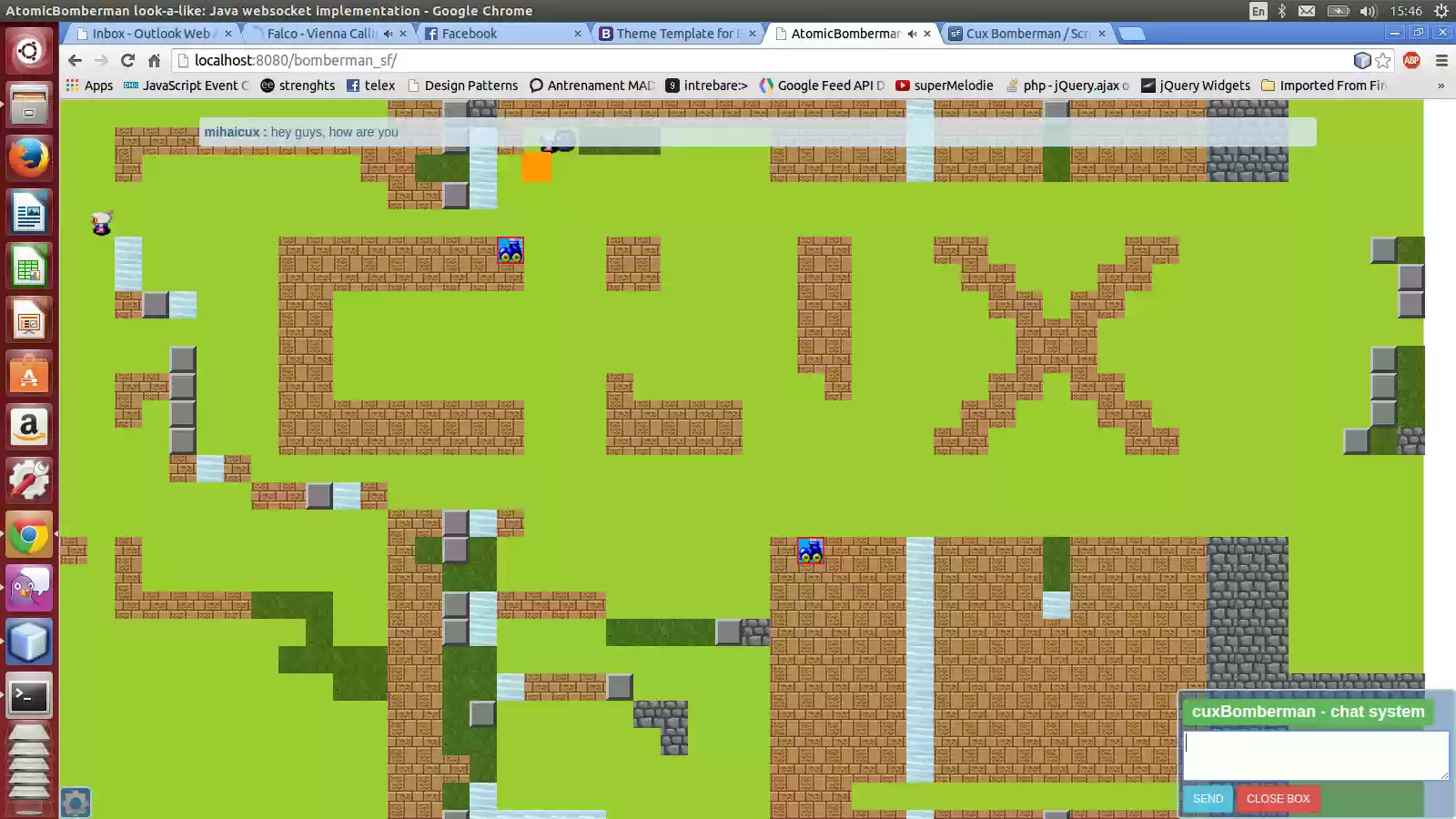Launch Firefox from the Ubuntu dock
The image size is (1456, 819).
coord(28,157)
